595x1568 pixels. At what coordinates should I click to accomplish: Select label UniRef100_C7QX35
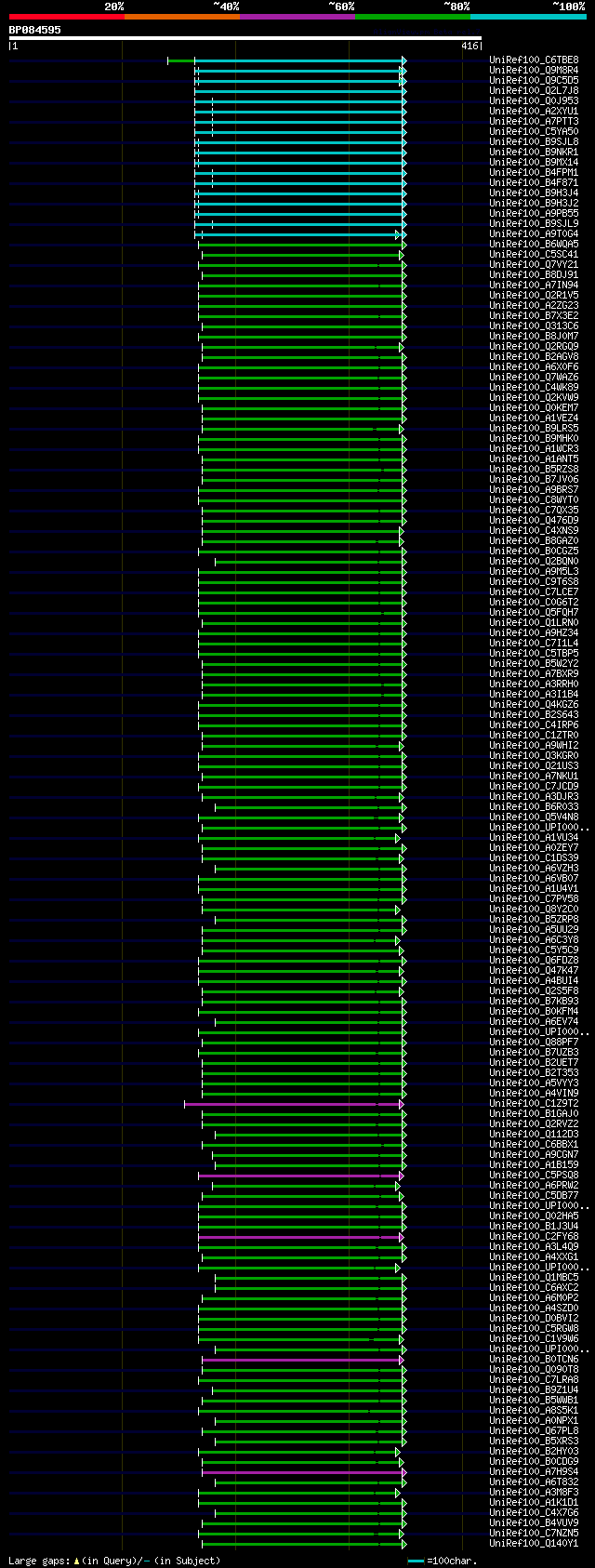pyautogui.click(x=534, y=511)
